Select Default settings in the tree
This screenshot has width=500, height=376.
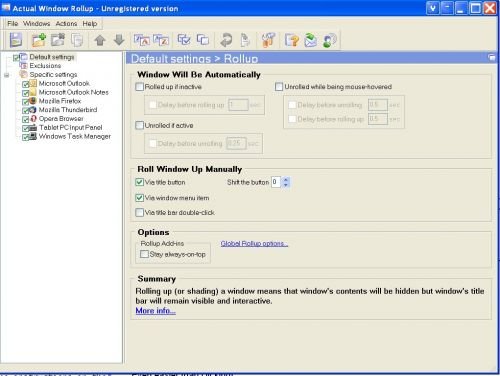[x=52, y=57]
